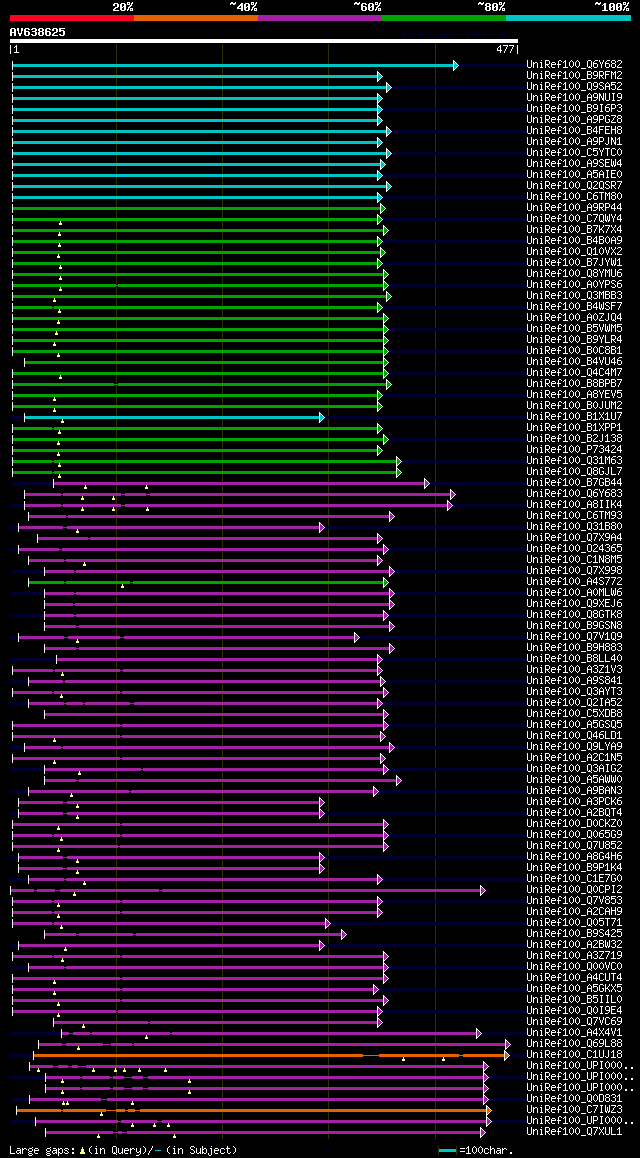Click the green ~80% legend segment

(x=444, y=17)
